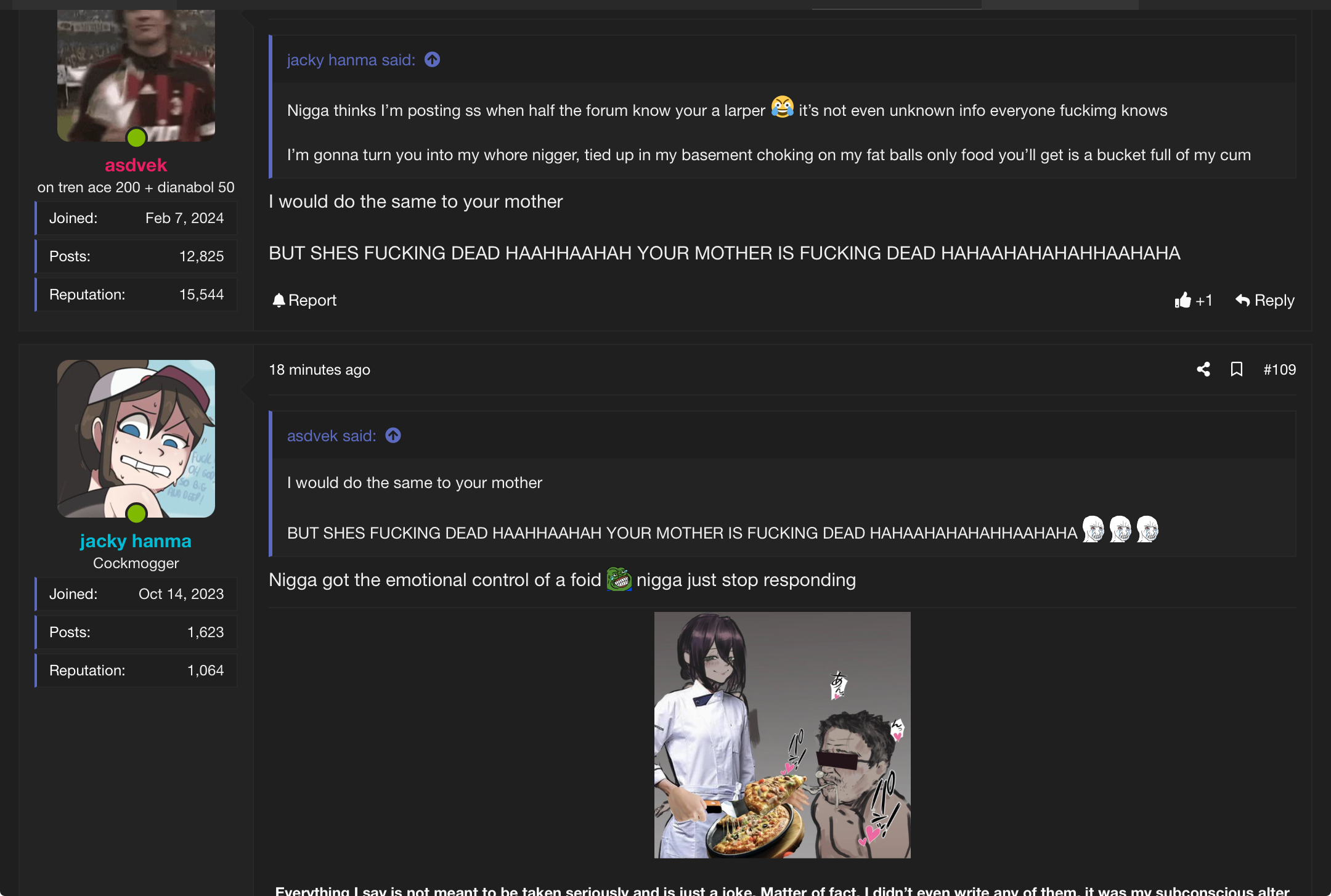Click "asdvek said:" quote header
Screen dimensions: 1331x896
332,436
